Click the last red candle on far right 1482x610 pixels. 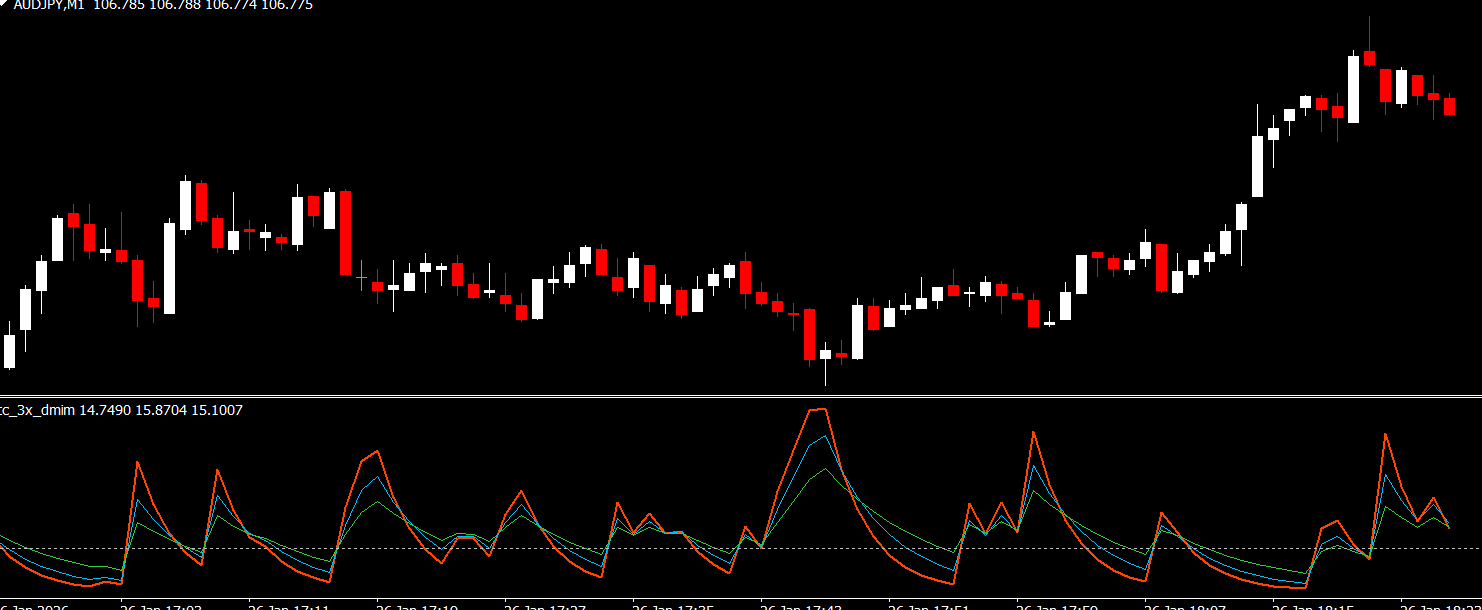[x=1449, y=106]
